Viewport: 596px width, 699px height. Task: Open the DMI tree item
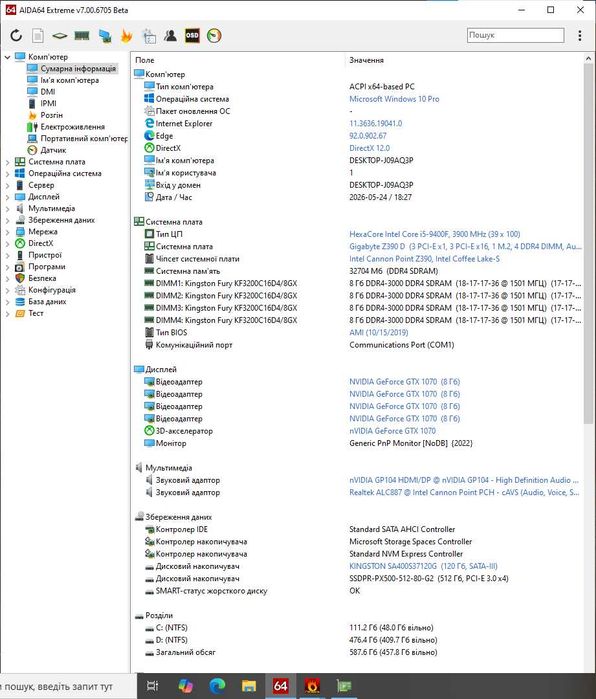tap(48, 92)
